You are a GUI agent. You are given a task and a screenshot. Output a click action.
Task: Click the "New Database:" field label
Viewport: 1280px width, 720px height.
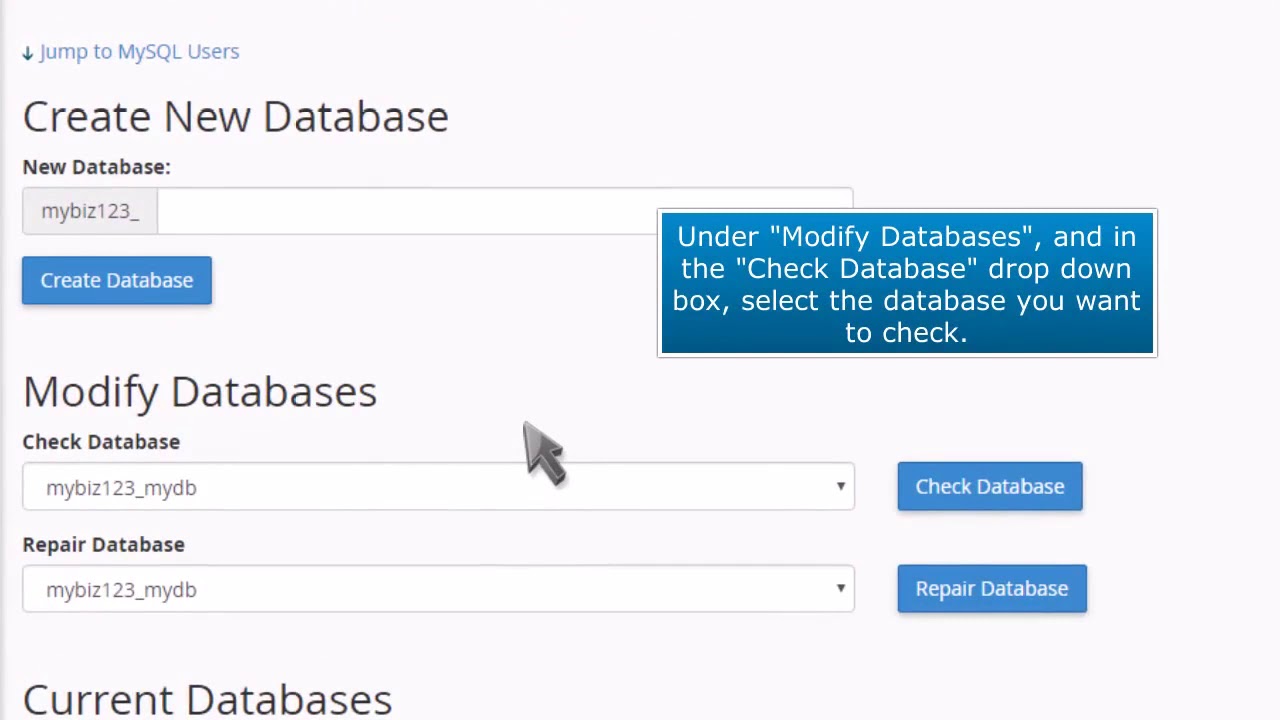pos(97,167)
